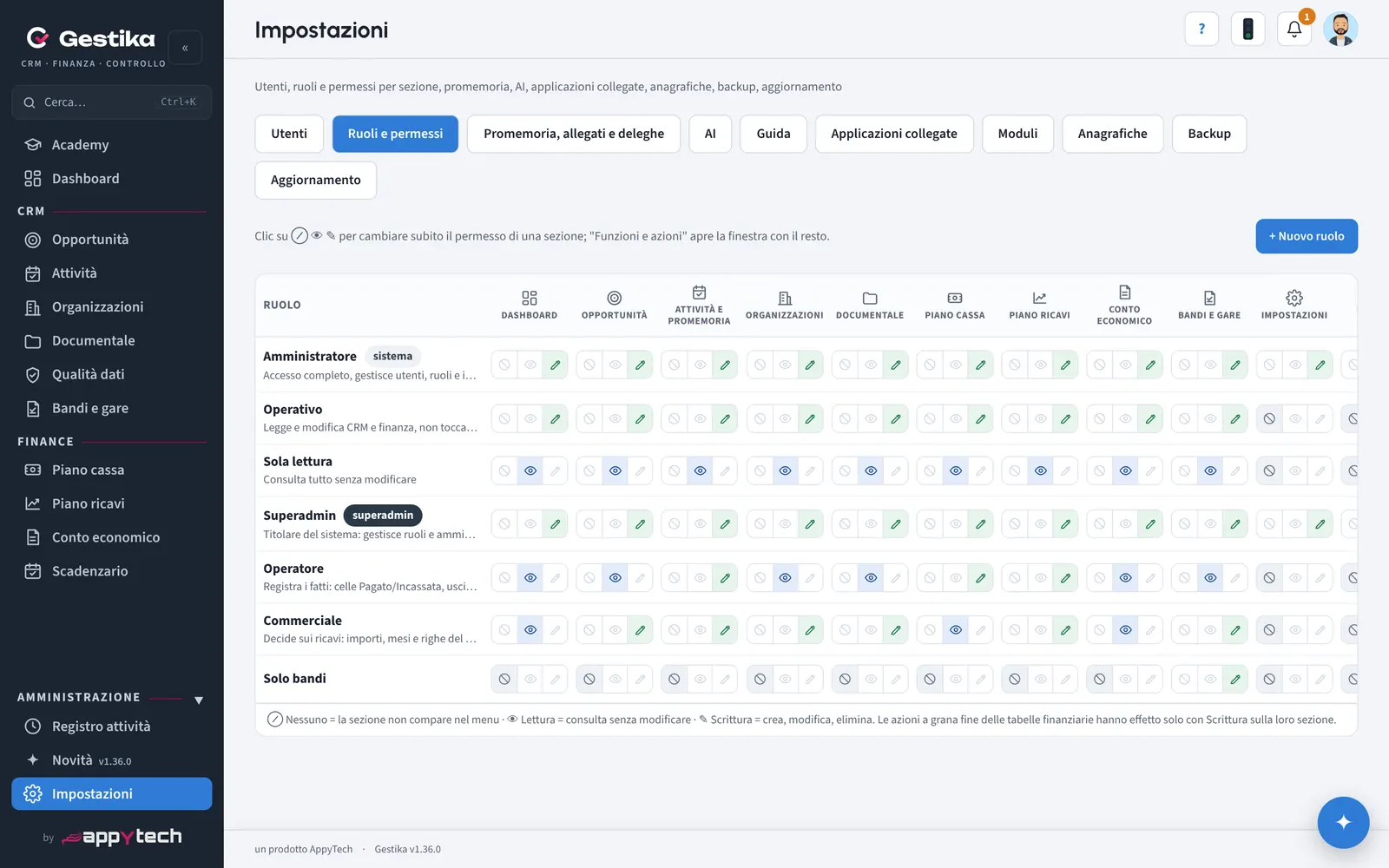The width and height of the screenshot is (1389, 868).
Task: Open Registro attività
Action: click(112, 727)
